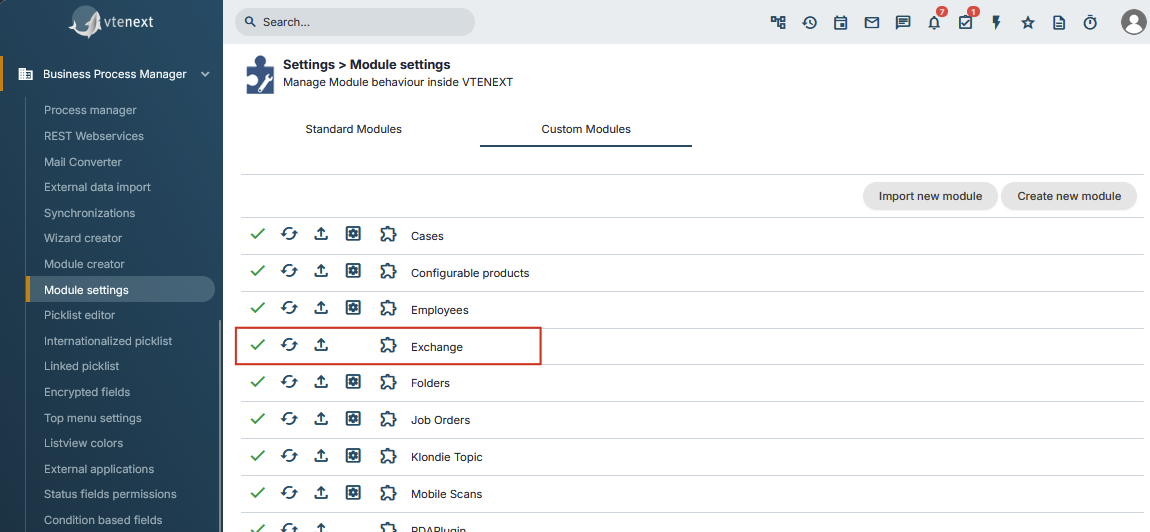Open Listview colors in the sidebar
The height and width of the screenshot is (532, 1150).
84,443
